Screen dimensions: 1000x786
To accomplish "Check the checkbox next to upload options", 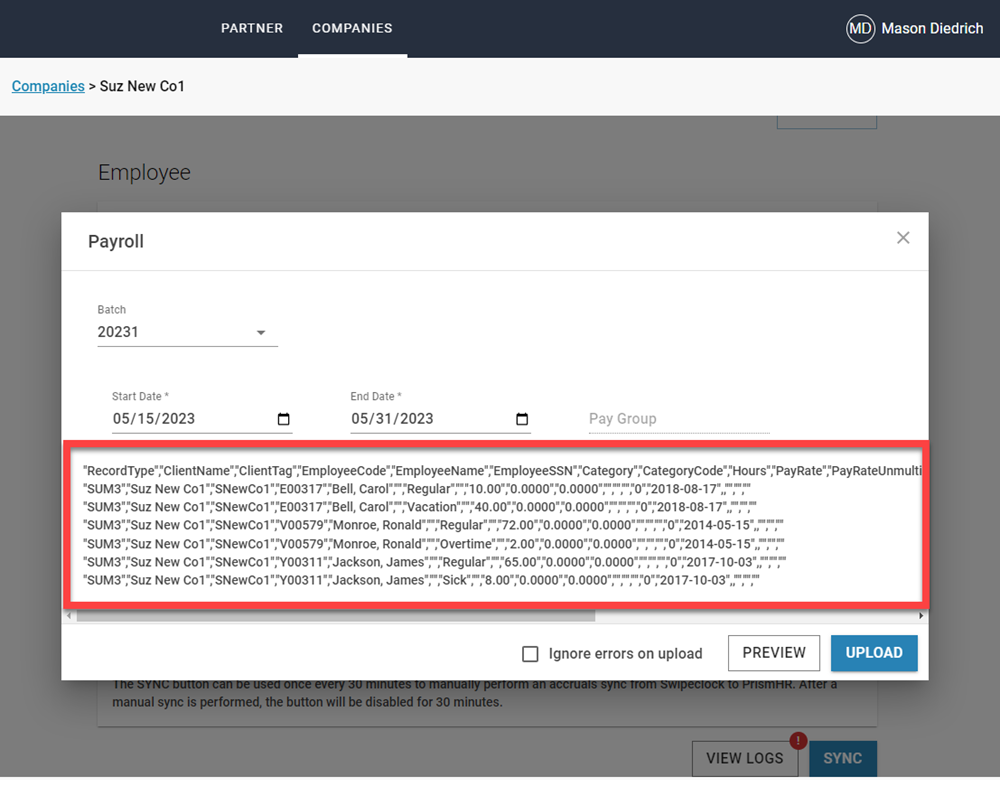I will (530, 653).
